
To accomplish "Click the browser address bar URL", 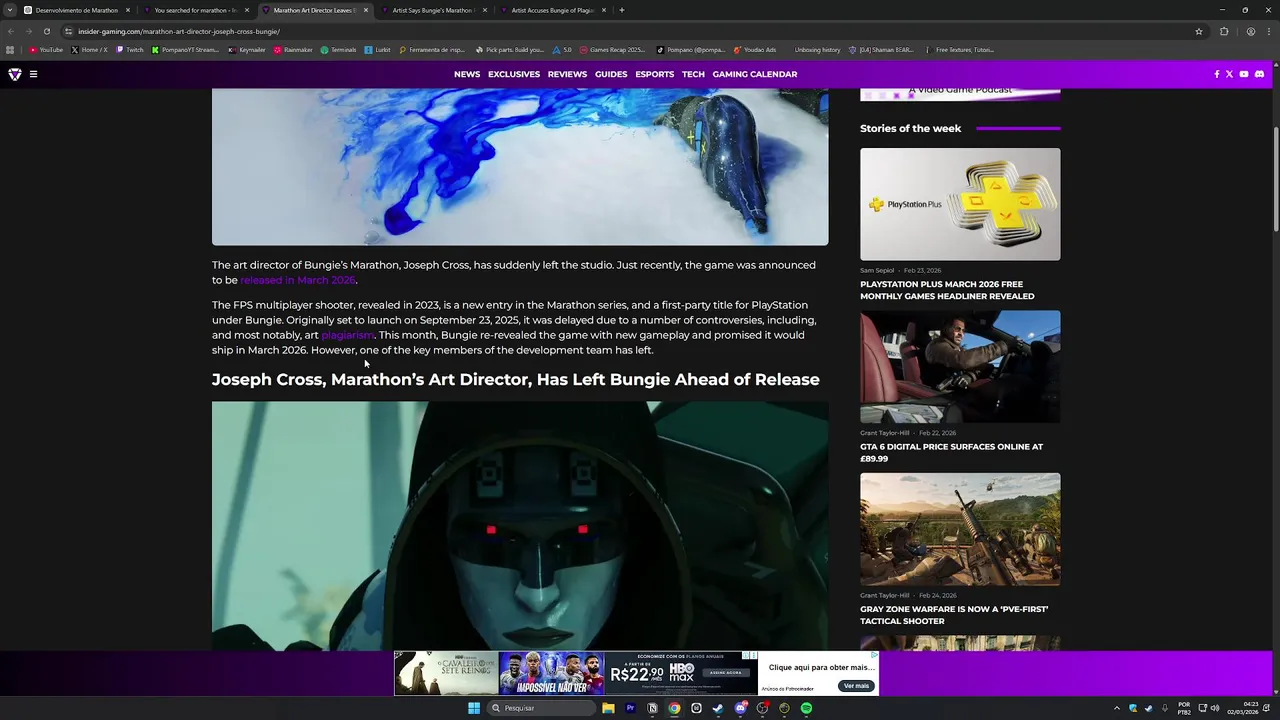I will [179, 31].
